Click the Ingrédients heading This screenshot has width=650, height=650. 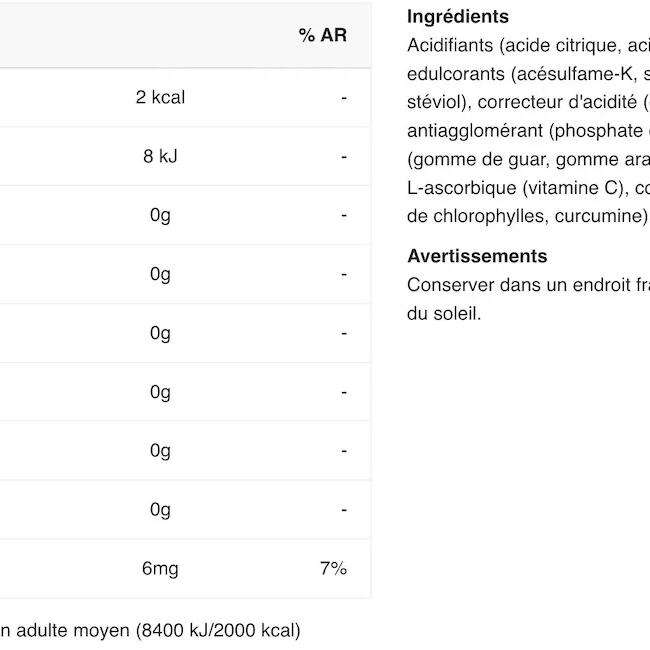point(458,16)
